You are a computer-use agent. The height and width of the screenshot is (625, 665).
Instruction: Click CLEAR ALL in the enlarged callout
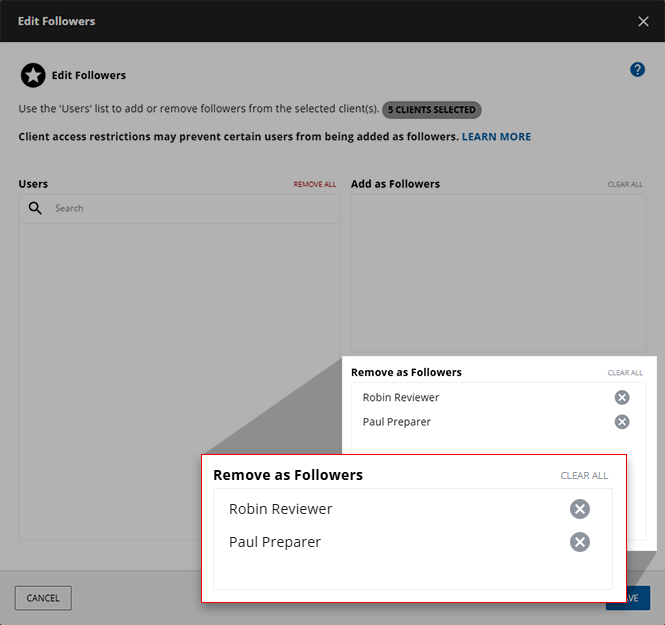pyautogui.click(x=584, y=476)
